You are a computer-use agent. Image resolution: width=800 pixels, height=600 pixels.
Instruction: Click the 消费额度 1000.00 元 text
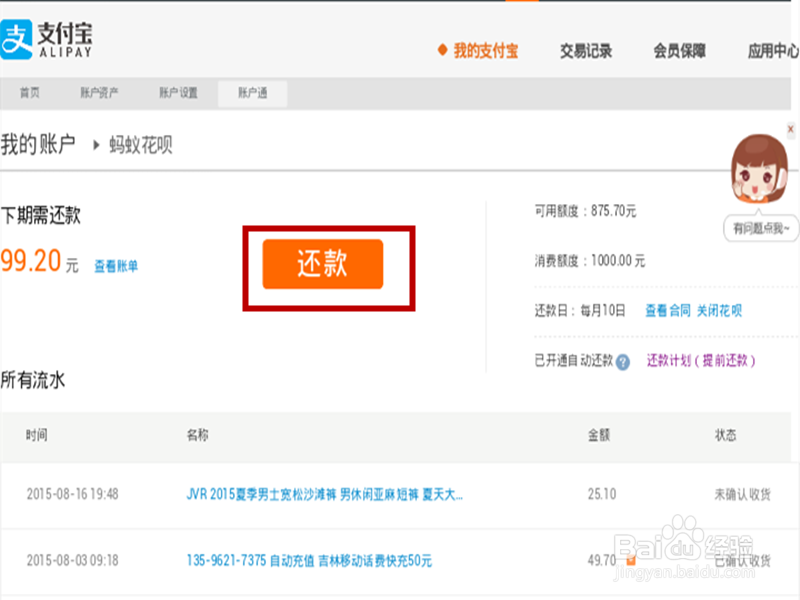coord(590,261)
